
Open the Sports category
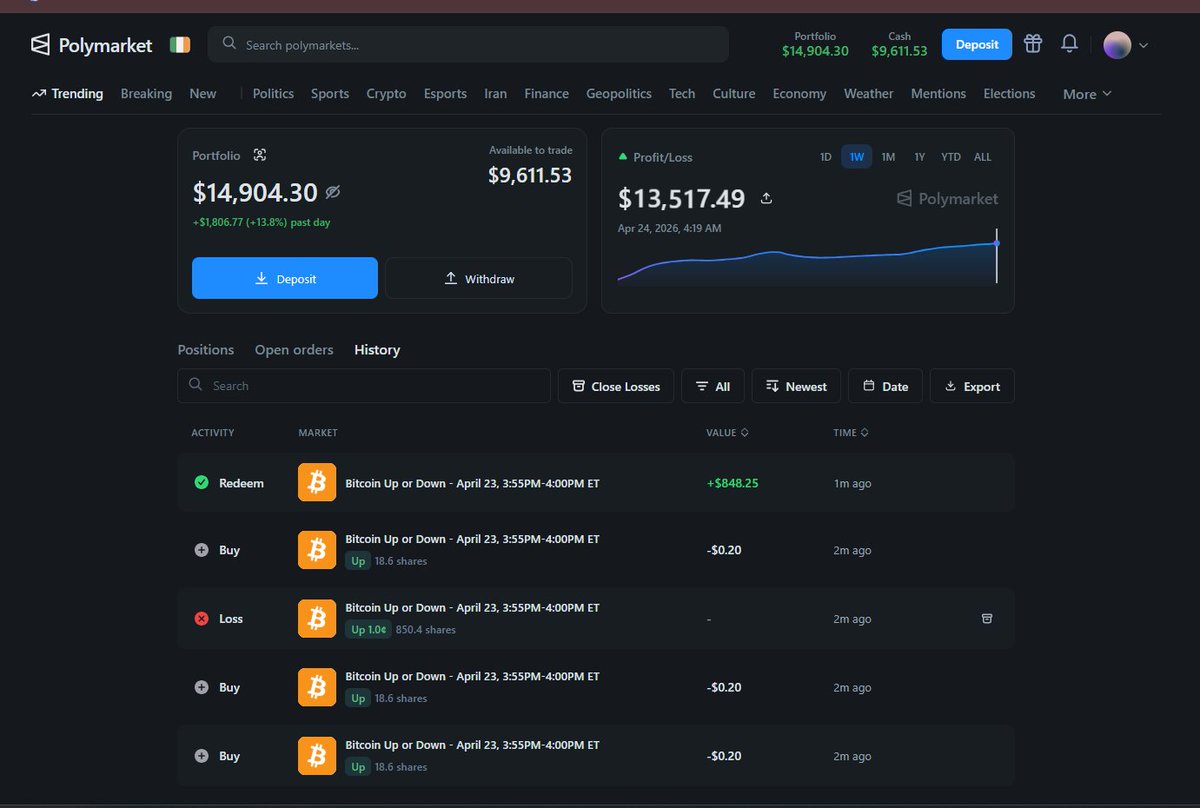pyautogui.click(x=330, y=93)
